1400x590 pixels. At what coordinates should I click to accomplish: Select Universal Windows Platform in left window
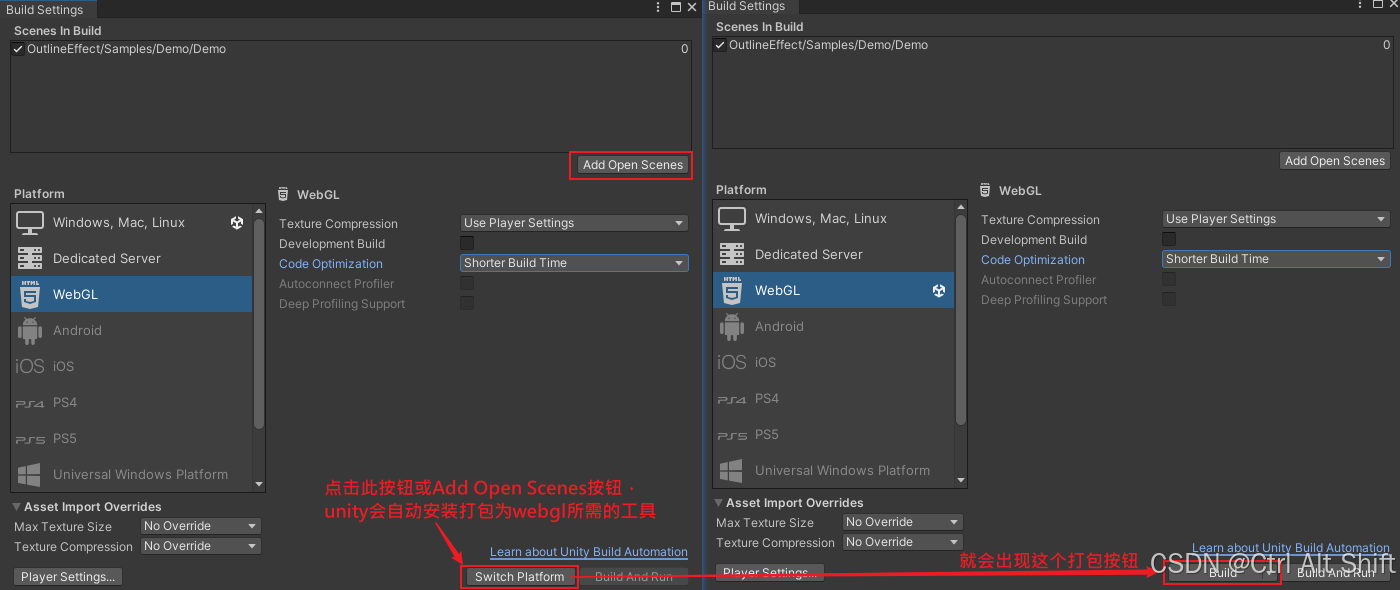(132, 475)
